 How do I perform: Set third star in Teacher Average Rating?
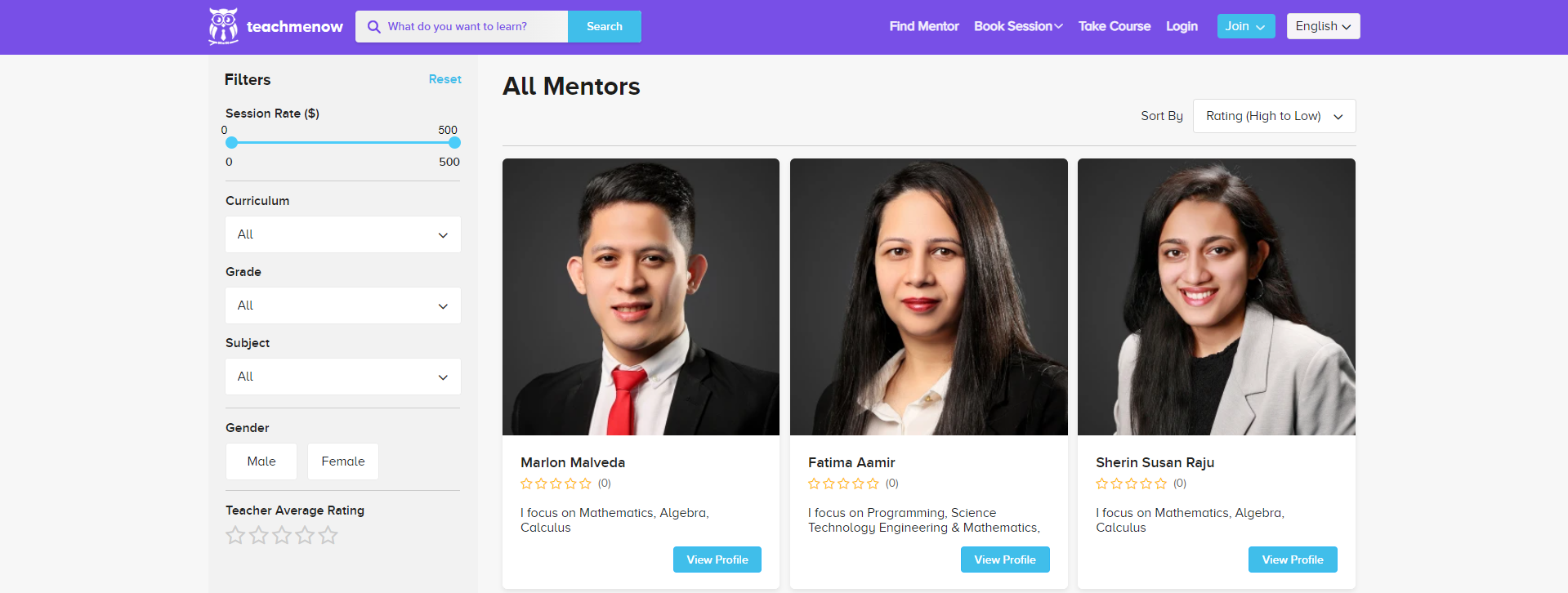pyautogui.click(x=282, y=535)
